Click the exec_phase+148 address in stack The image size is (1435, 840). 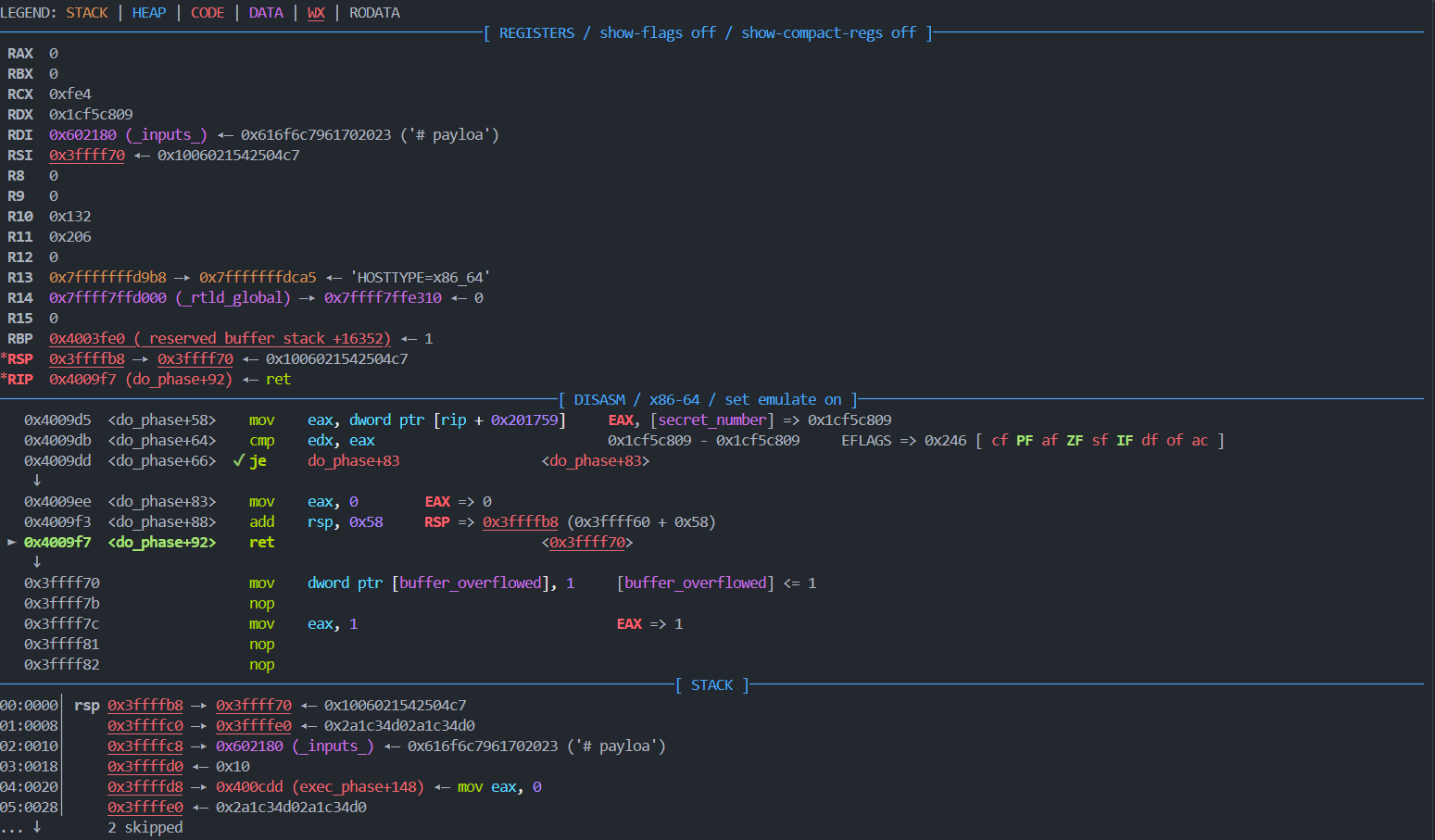point(320,786)
